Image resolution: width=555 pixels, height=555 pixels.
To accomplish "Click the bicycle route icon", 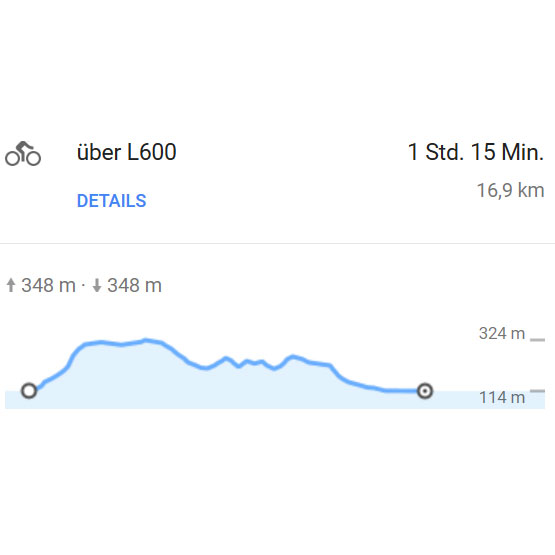I will [x=23, y=154].
